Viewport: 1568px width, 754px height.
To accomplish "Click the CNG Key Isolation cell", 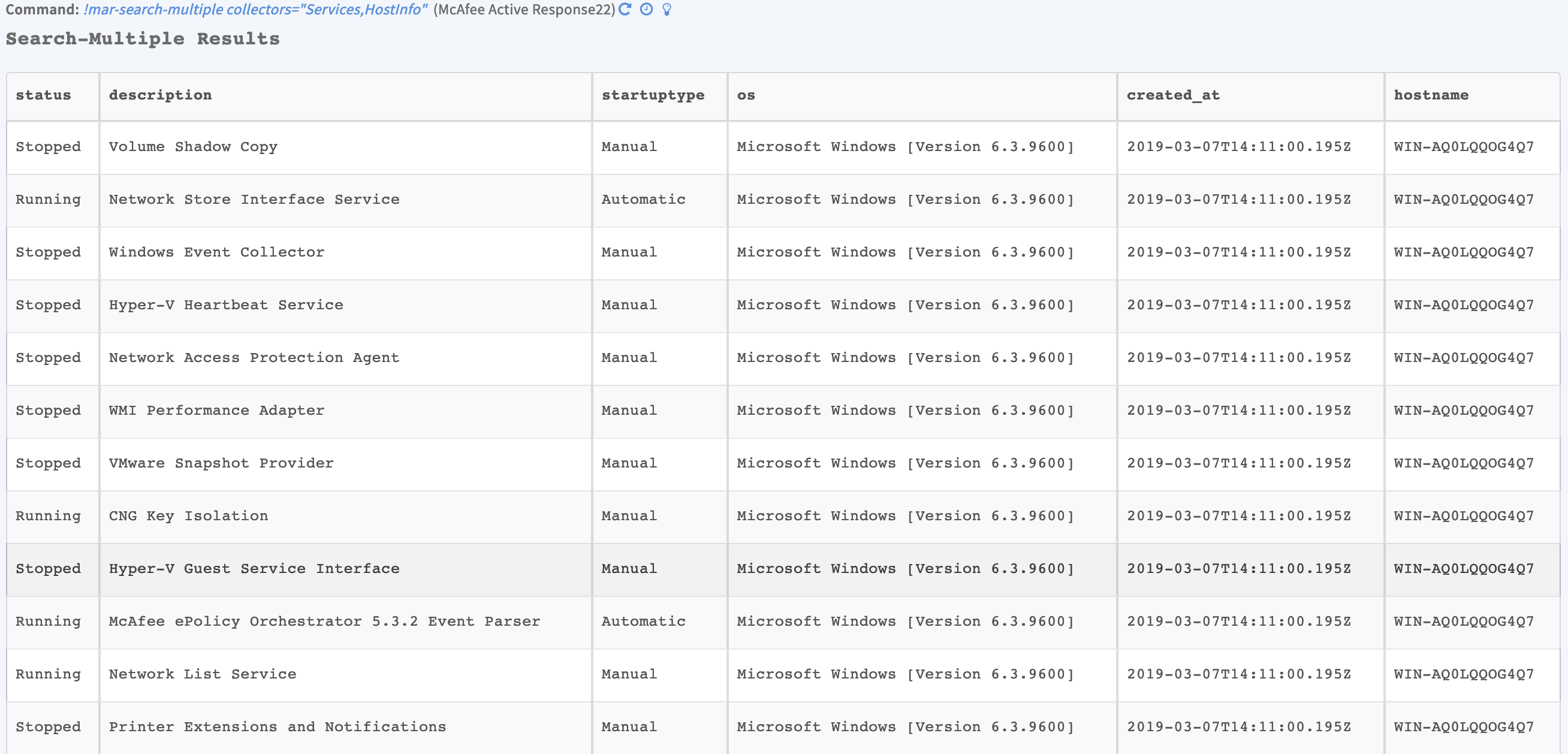I will 188,516.
